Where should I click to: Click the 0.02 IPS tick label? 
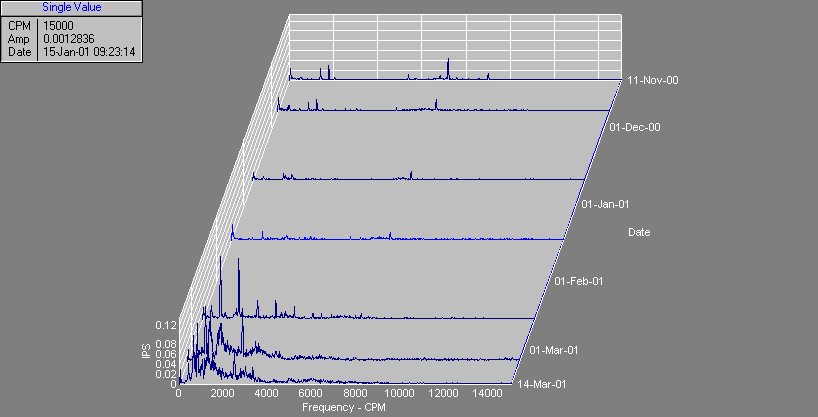166,374
